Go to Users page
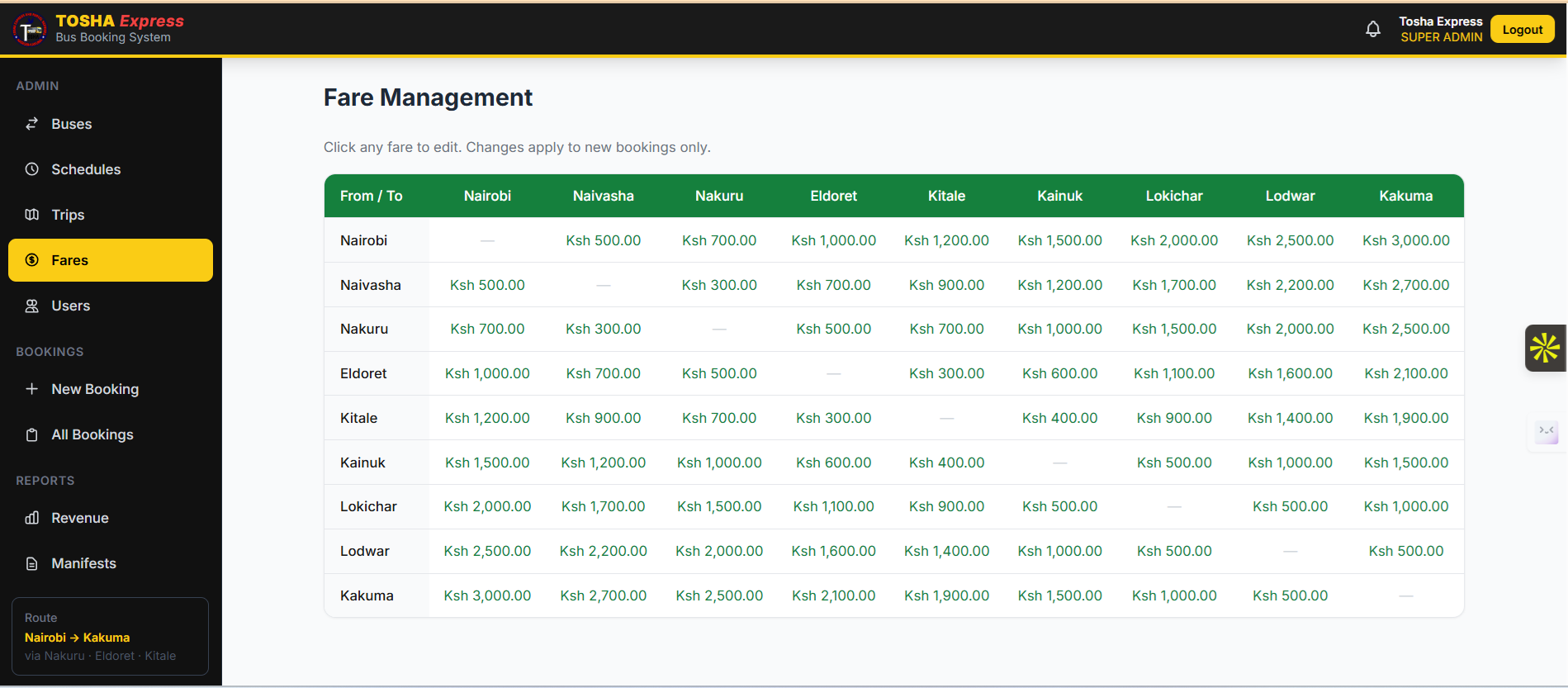 click(x=111, y=306)
